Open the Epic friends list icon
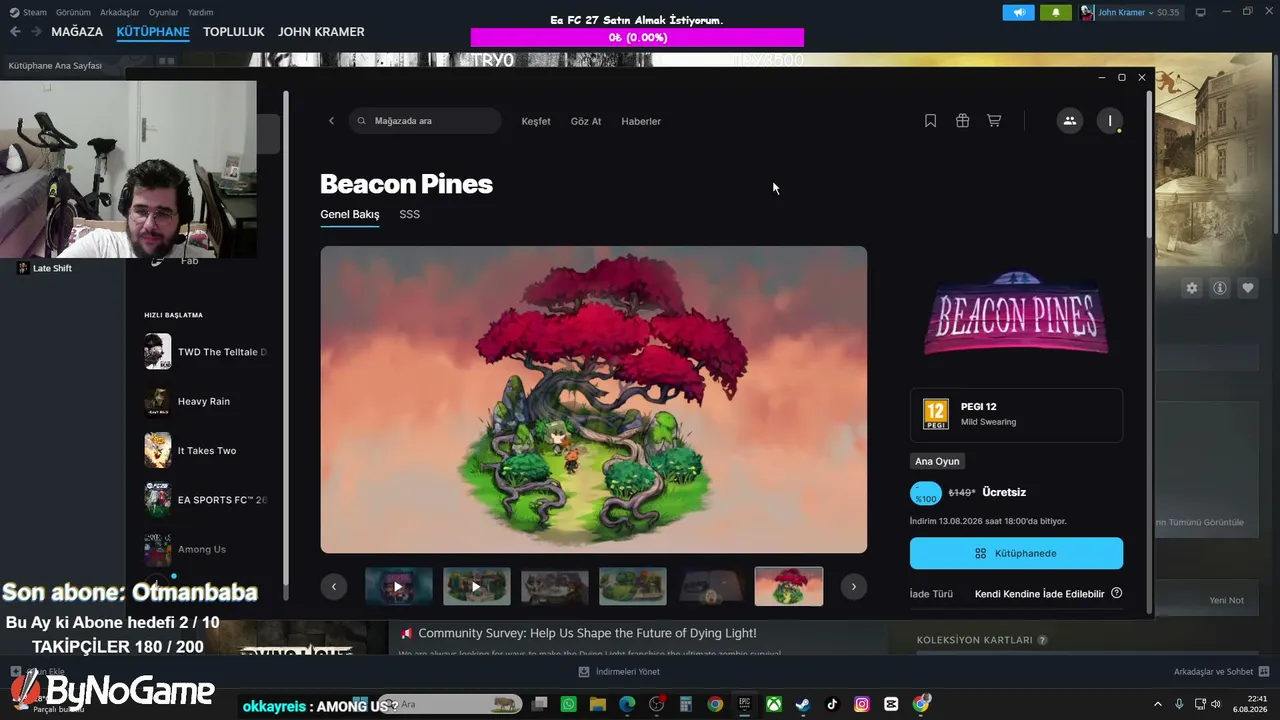Image resolution: width=1280 pixels, height=720 pixels. point(1069,121)
